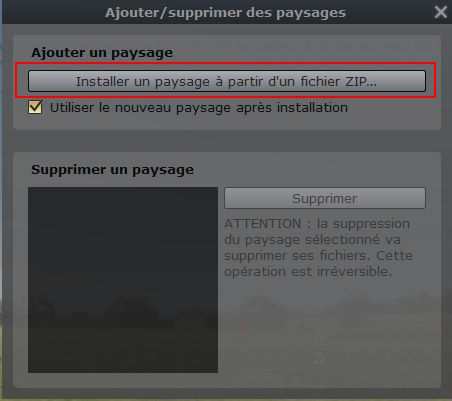The width and height of the screenshot is (452, 401).
Task: Click the gap between the add and delete panels
Action: (227, 141)
